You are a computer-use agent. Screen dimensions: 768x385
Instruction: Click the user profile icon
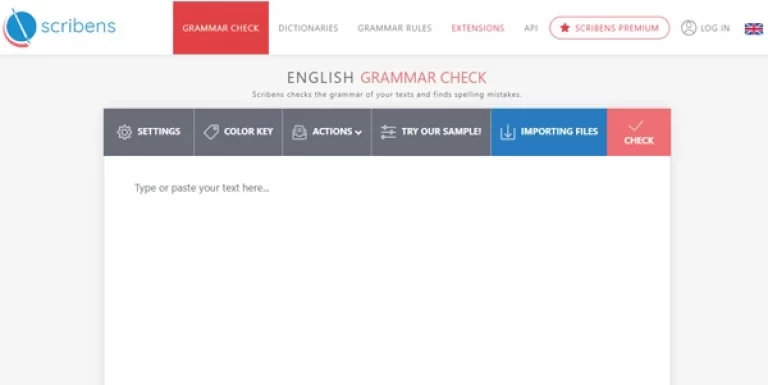pos(688,28)
